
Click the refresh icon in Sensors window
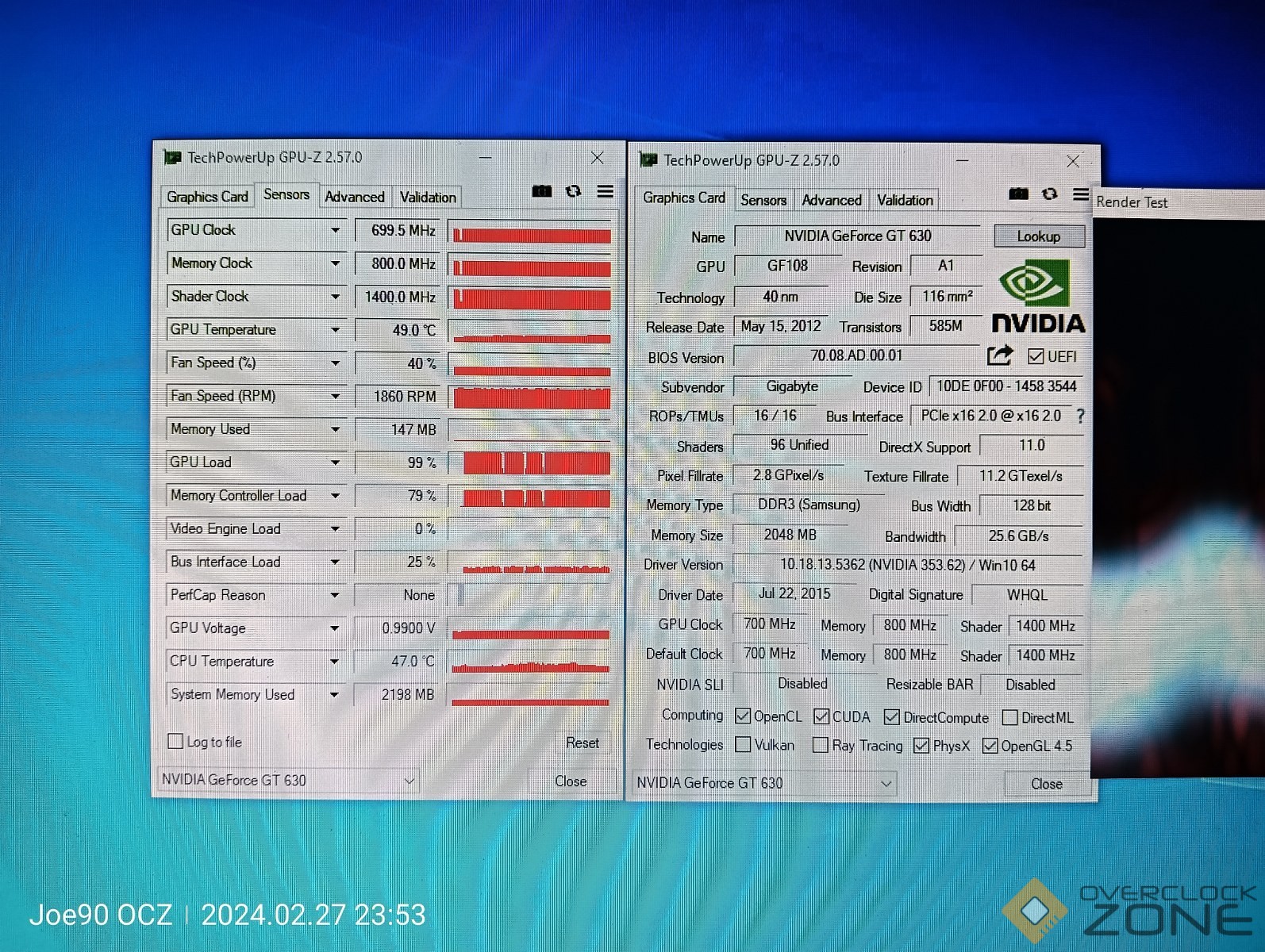[573, 191]
